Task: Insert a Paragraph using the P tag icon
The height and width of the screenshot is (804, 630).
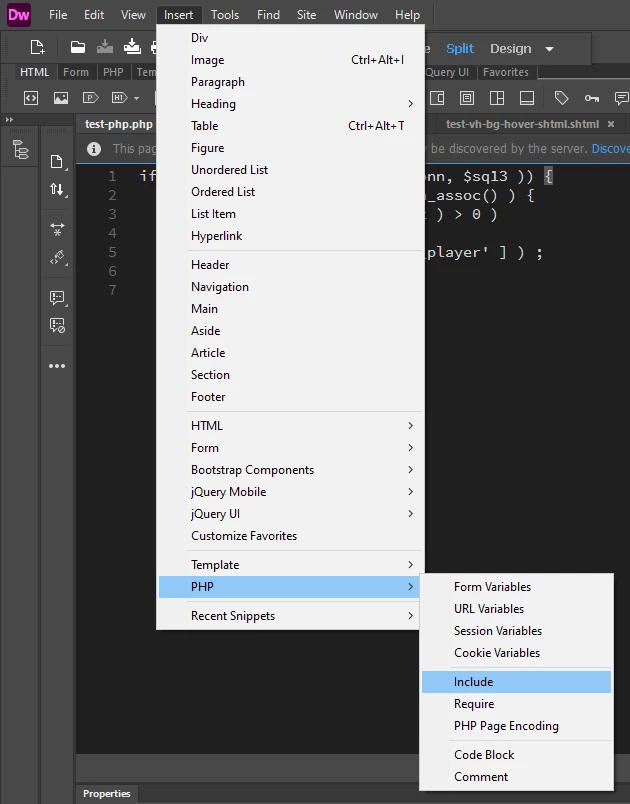Action: [91, 97]
